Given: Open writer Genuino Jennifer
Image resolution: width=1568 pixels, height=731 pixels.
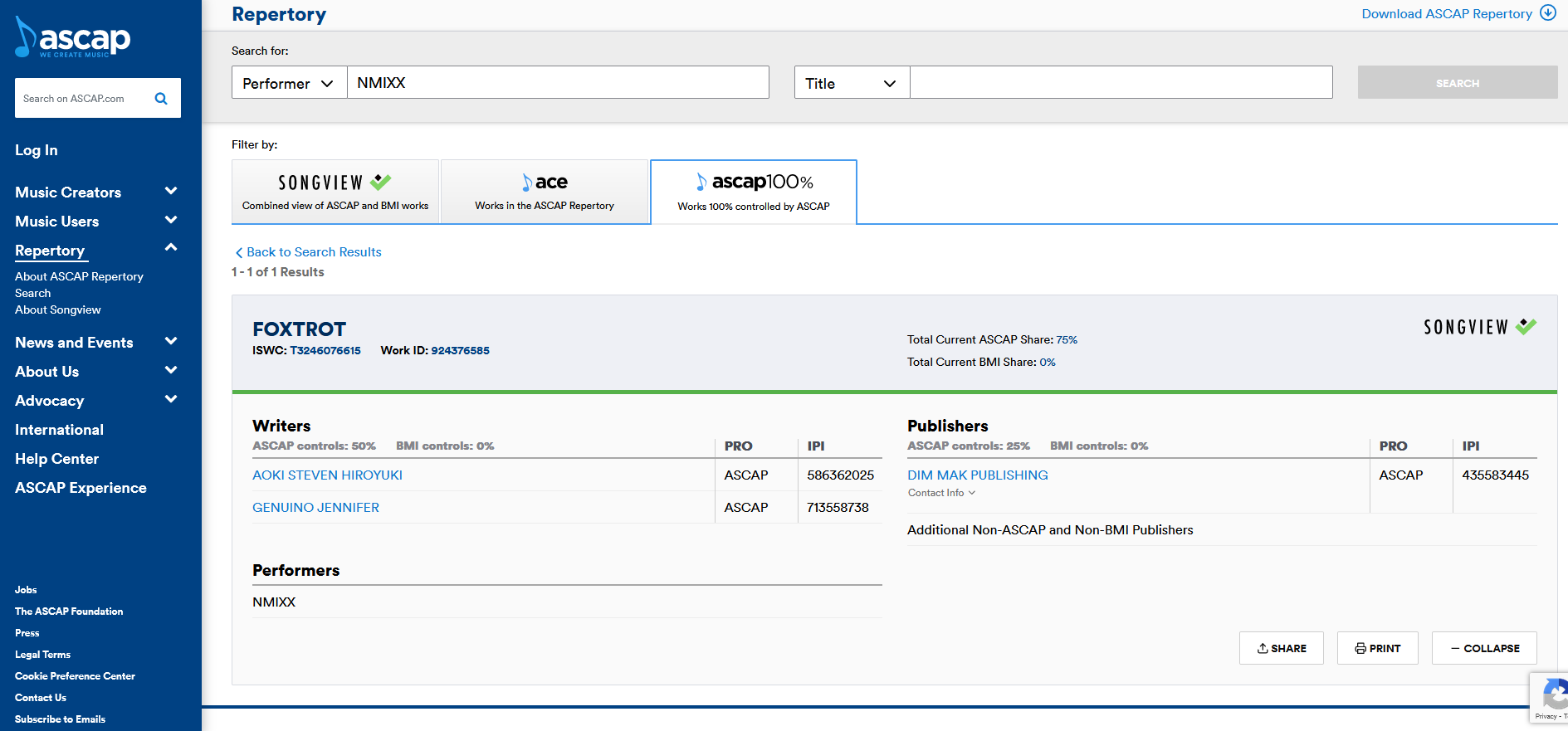Looking at the screenshot, I should [315, 508].
